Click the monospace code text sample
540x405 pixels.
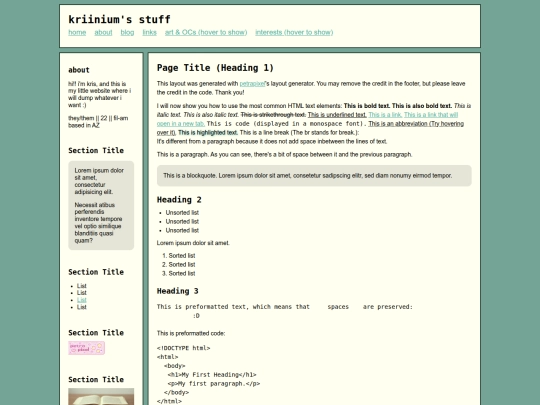pos(287,124)
